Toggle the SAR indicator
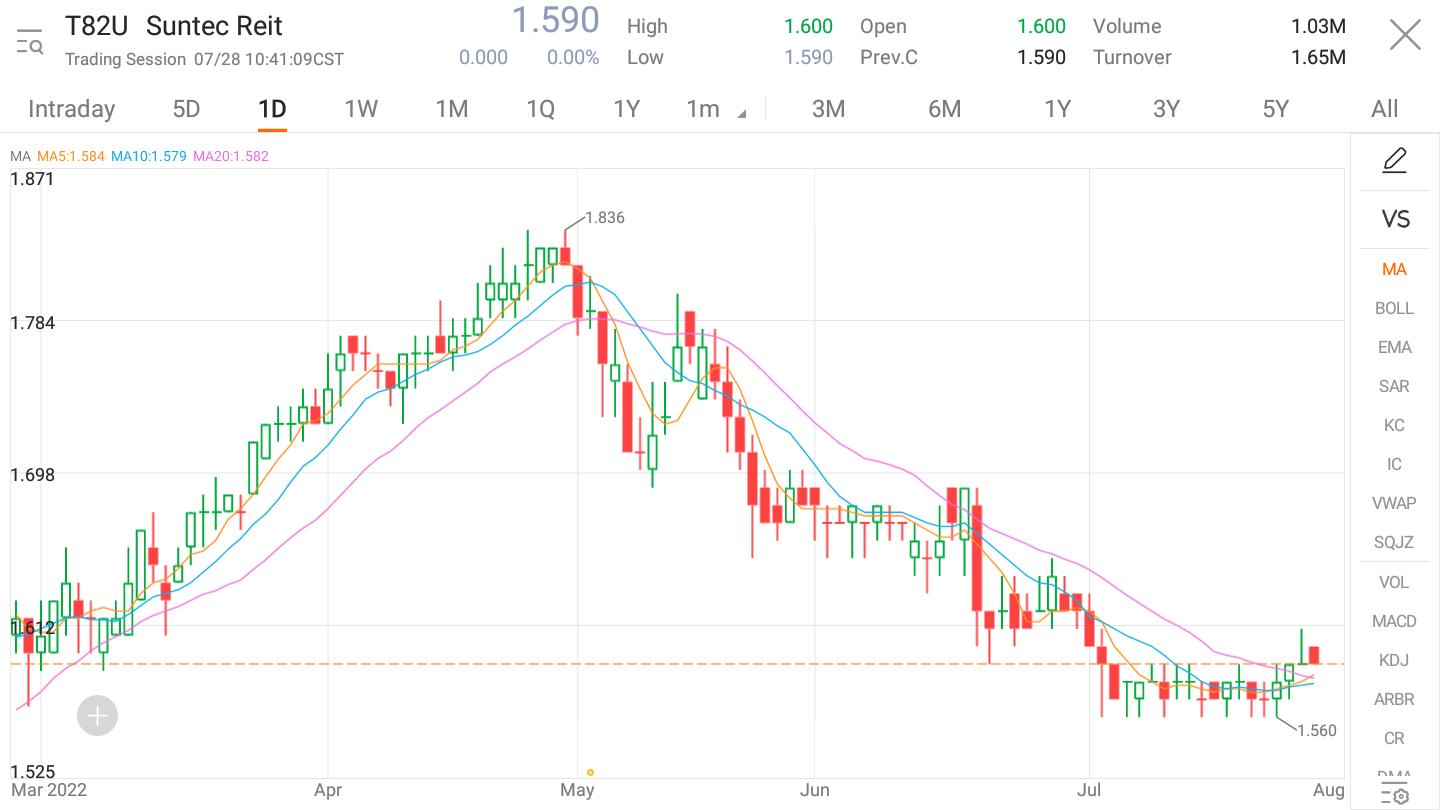This screenshot has width=1440, height=810. tap(1394, 386)
